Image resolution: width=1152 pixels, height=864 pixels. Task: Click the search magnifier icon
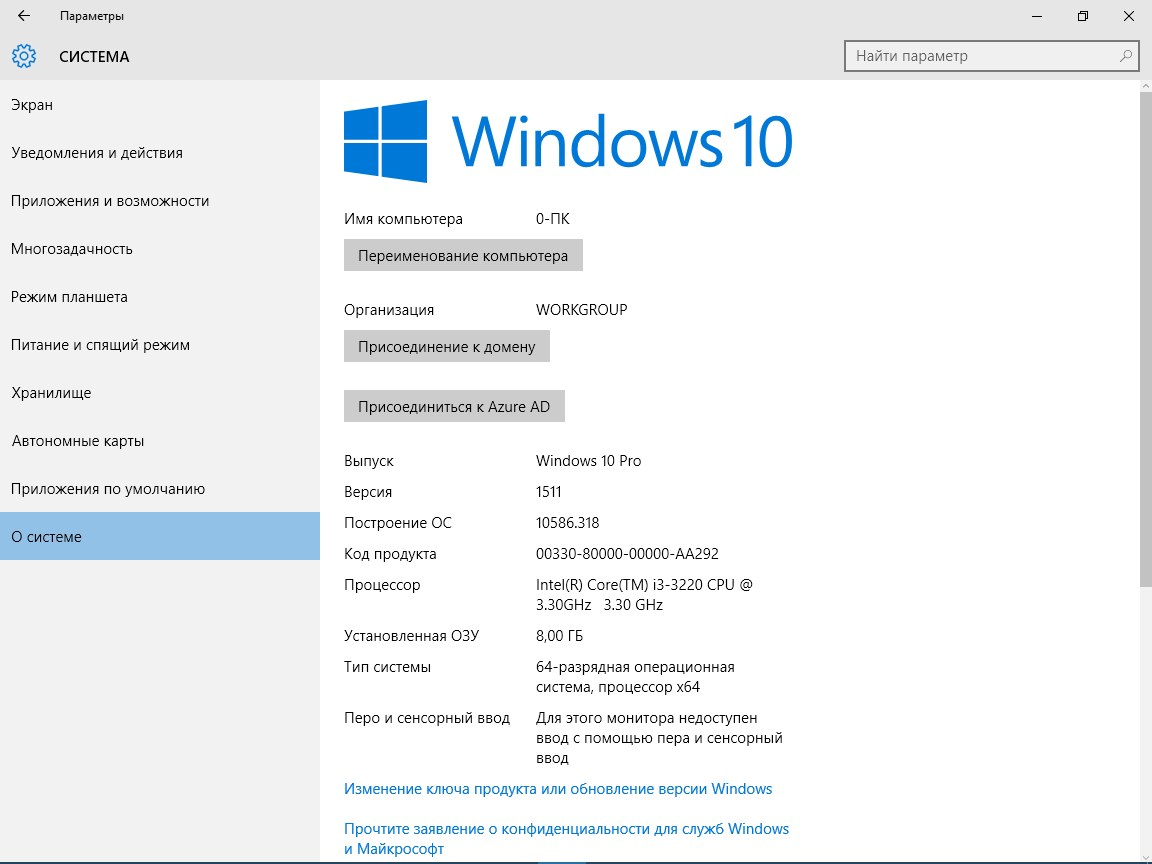click(x=1126, y=56)
